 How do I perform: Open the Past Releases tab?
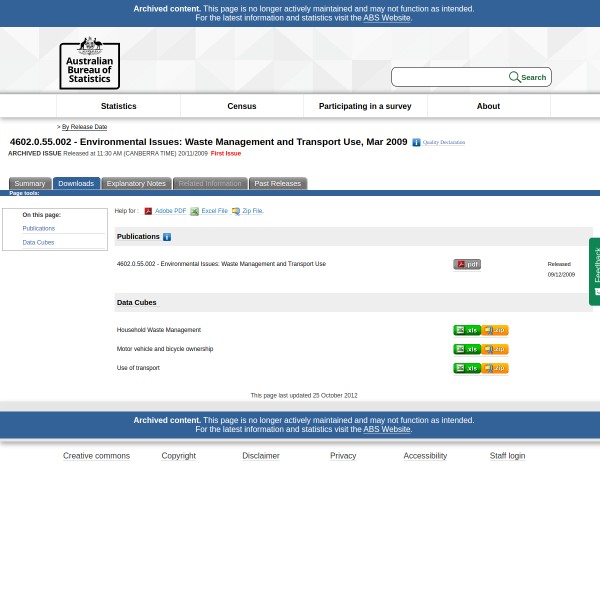277,184
